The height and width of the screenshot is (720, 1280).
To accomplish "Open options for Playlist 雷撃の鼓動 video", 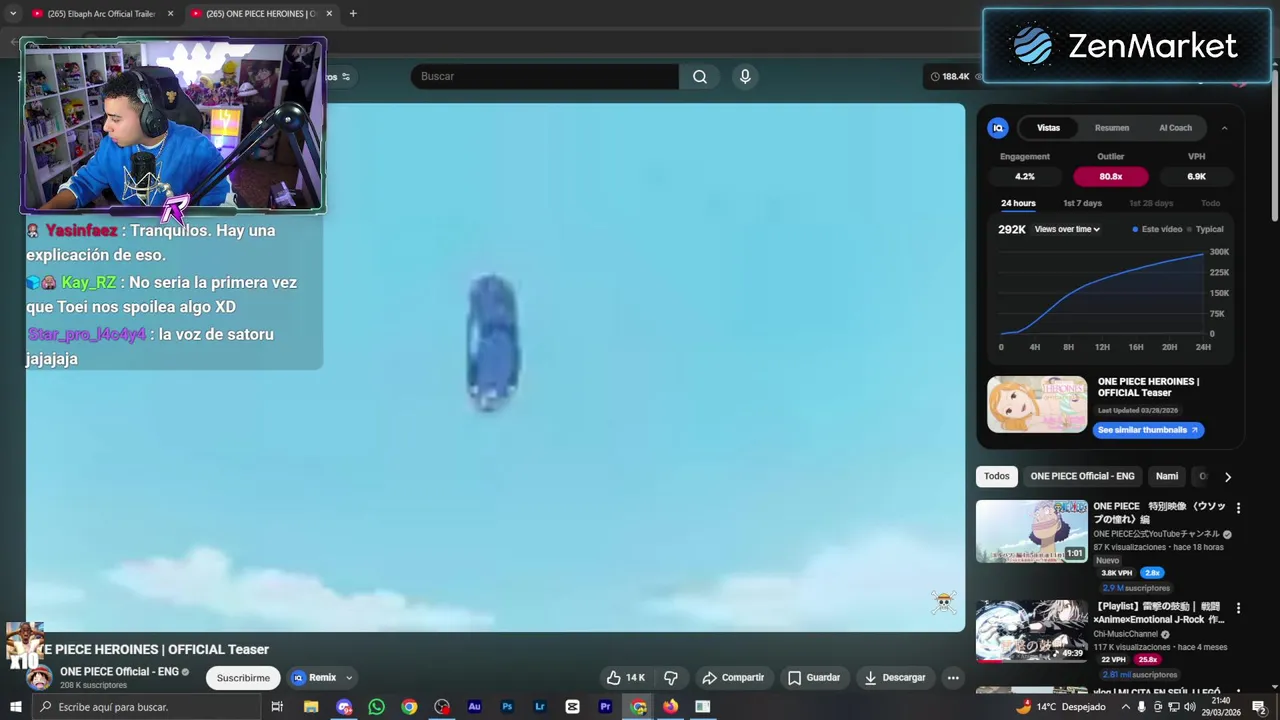I will click(1238, 608).
